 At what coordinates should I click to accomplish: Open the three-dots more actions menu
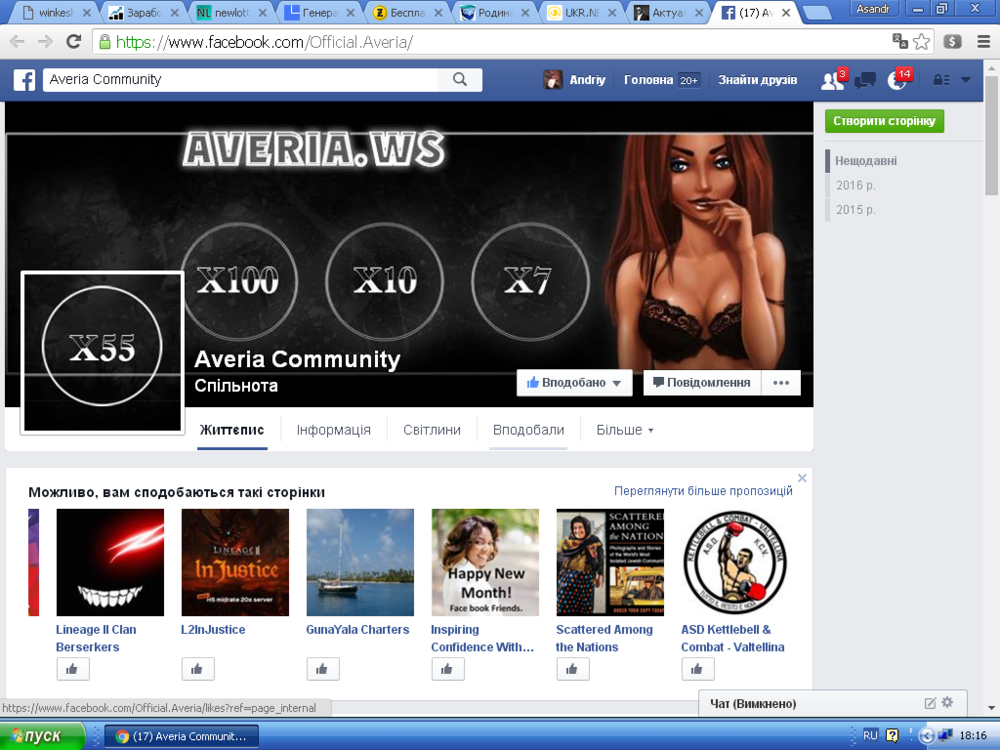click(781, 383)
